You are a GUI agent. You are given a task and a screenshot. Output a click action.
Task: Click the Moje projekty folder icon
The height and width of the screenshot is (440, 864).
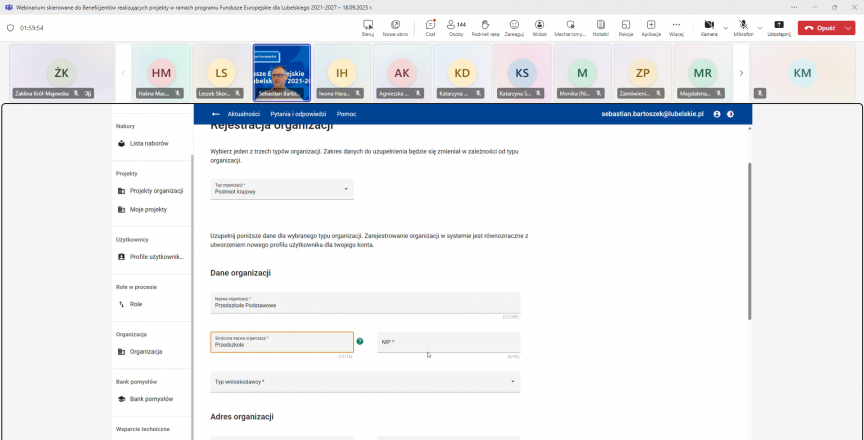pos(121,210)
